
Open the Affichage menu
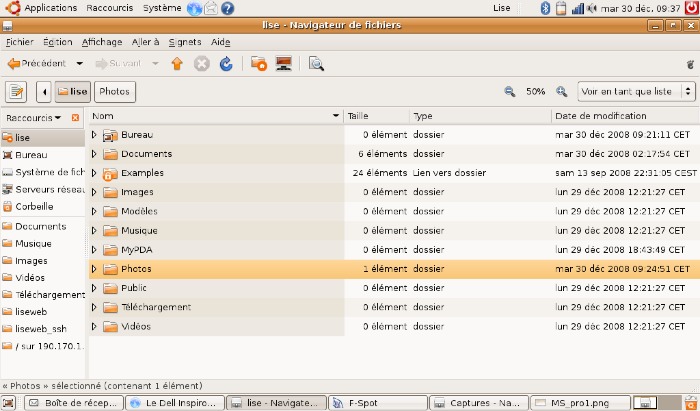click(x=102, y=42)
